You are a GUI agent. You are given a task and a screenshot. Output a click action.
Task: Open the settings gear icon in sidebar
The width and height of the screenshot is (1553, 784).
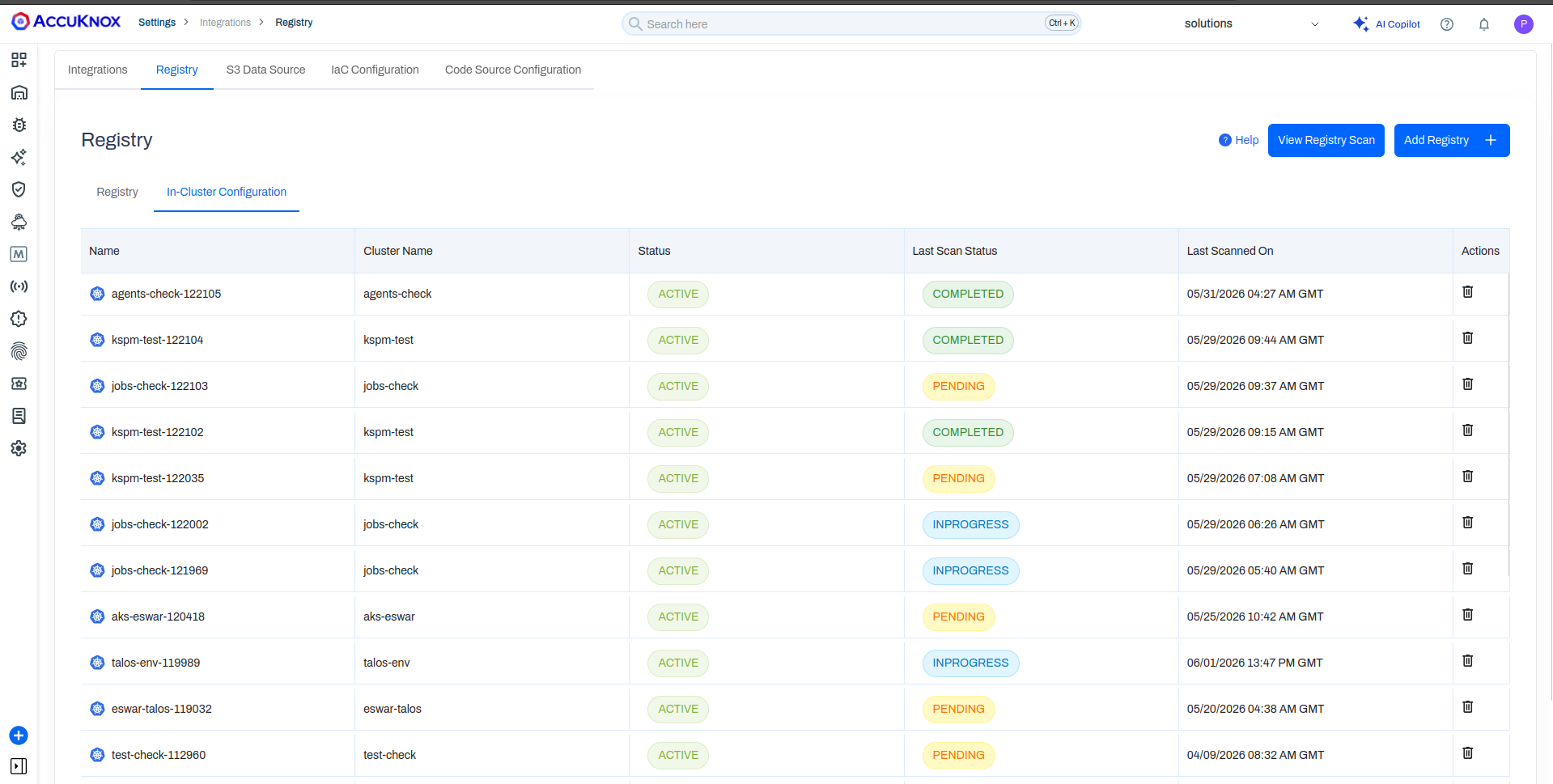(19, 448)
